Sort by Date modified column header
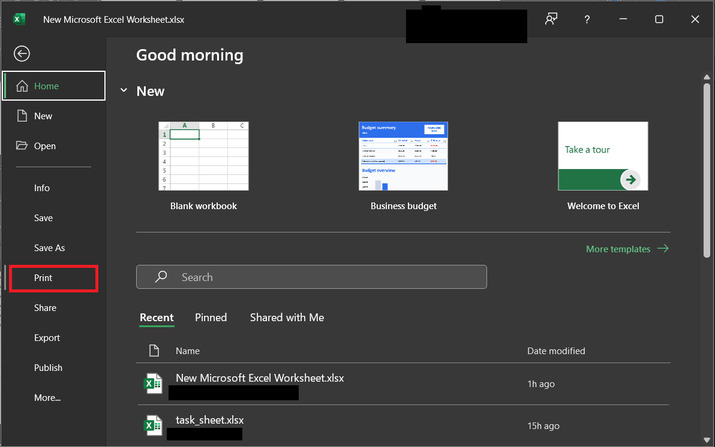 (x=556, y=351)
